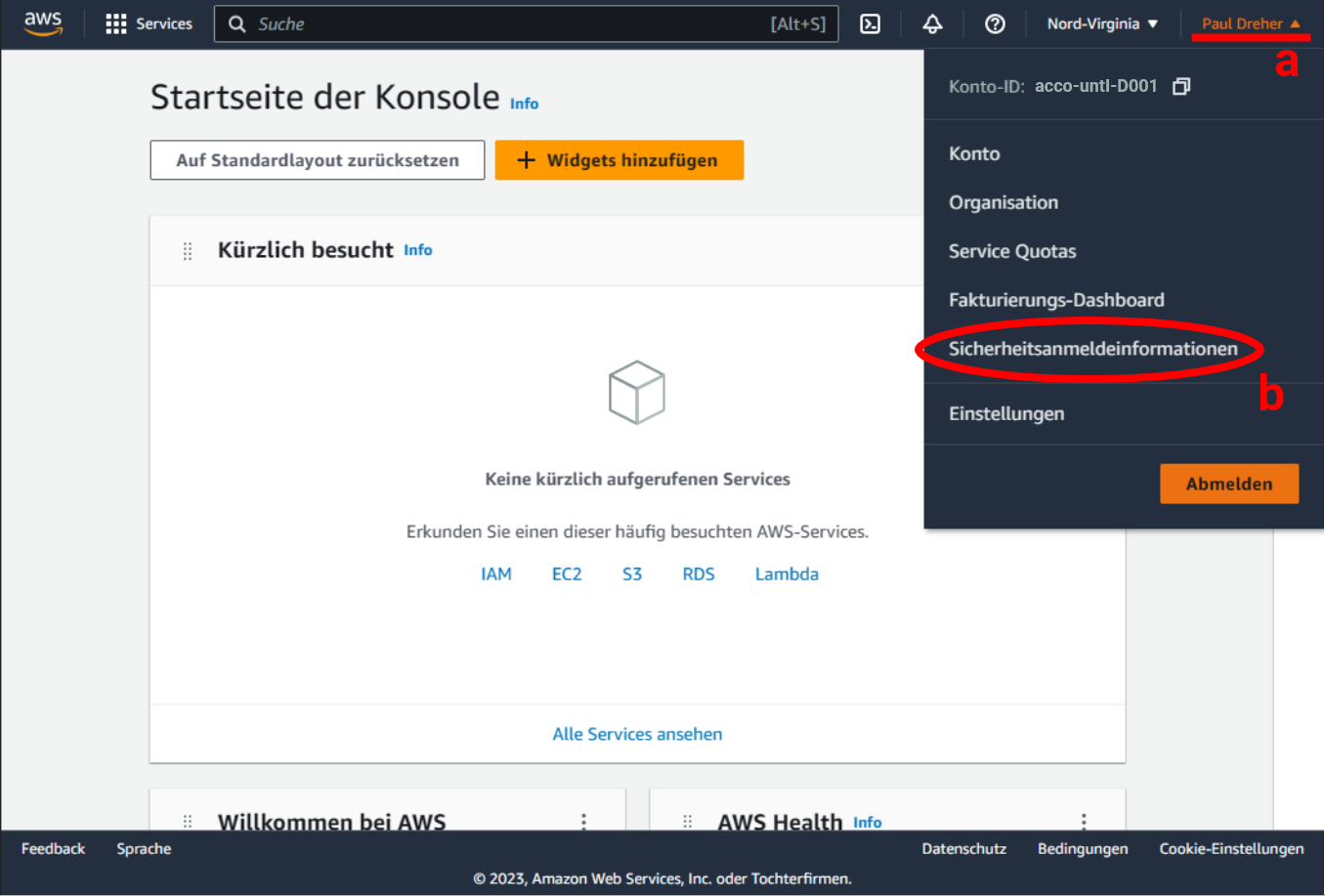Open Info link next to AWS Health
Screen dimensions: 1325x896
click(867, 823)
